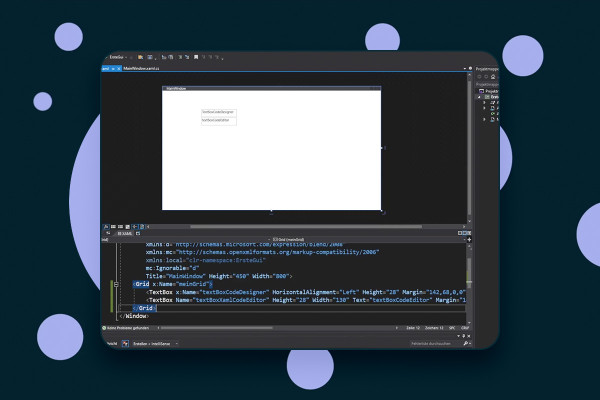Click the pop-out XAML icon beside XAML tab
This screenshot has height=400, width=600.
138,233
